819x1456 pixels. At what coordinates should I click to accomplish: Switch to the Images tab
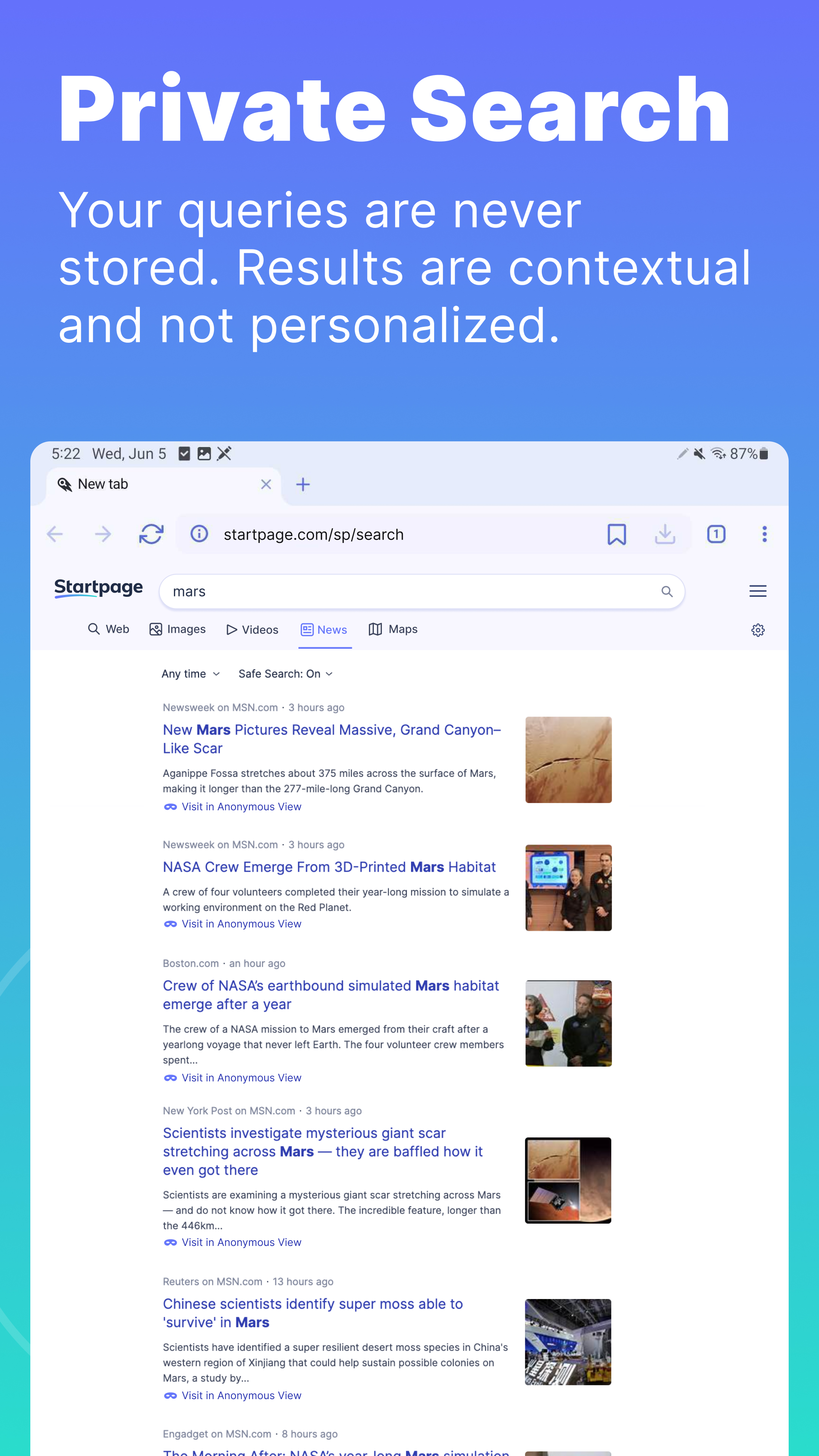(177, 630)
